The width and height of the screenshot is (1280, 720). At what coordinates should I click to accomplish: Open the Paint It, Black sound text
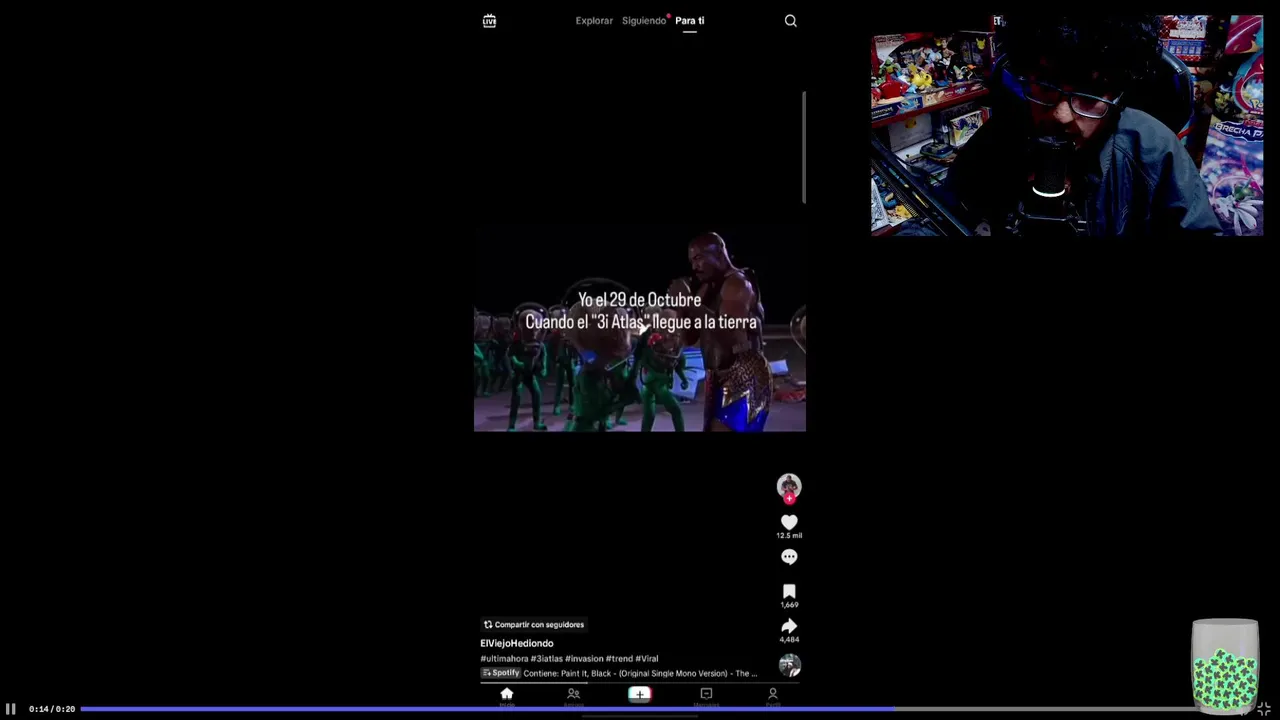coord(640,673)
